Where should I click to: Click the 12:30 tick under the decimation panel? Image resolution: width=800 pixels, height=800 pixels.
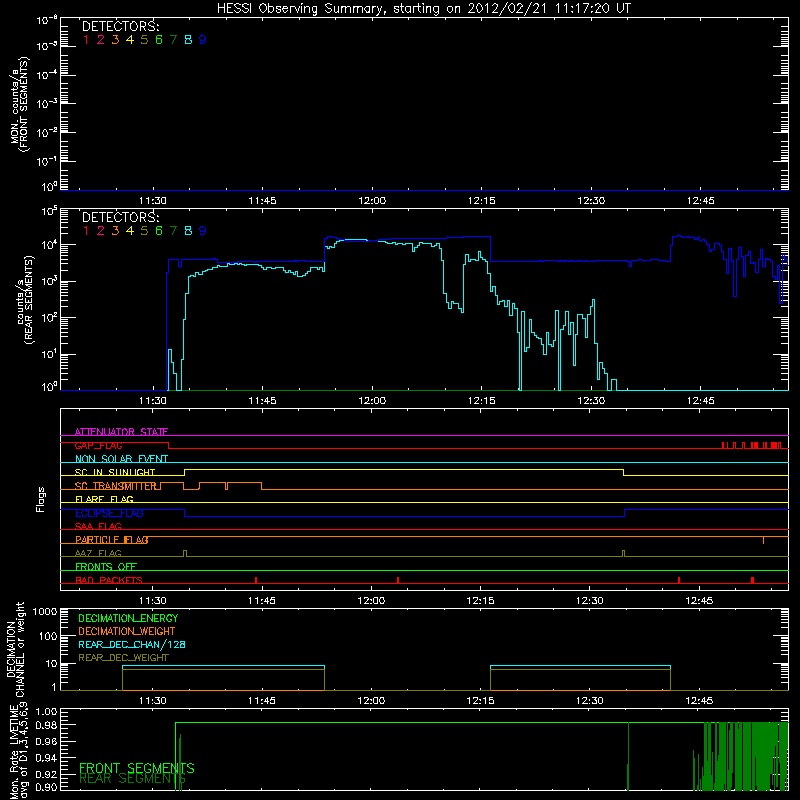(590, 701)
